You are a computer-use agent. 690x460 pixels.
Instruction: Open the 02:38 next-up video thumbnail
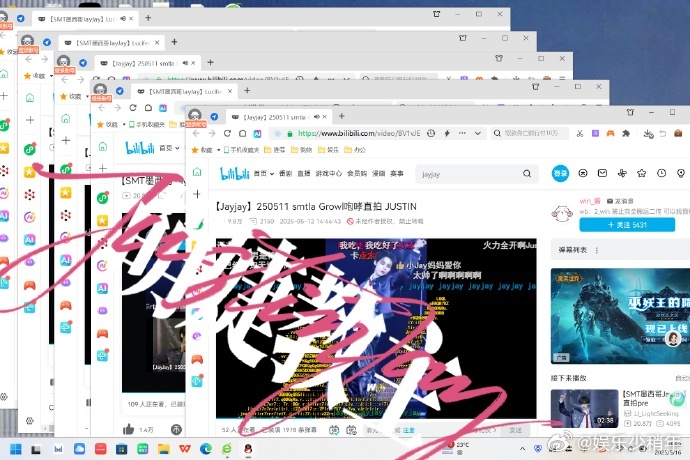pos(584,408)
